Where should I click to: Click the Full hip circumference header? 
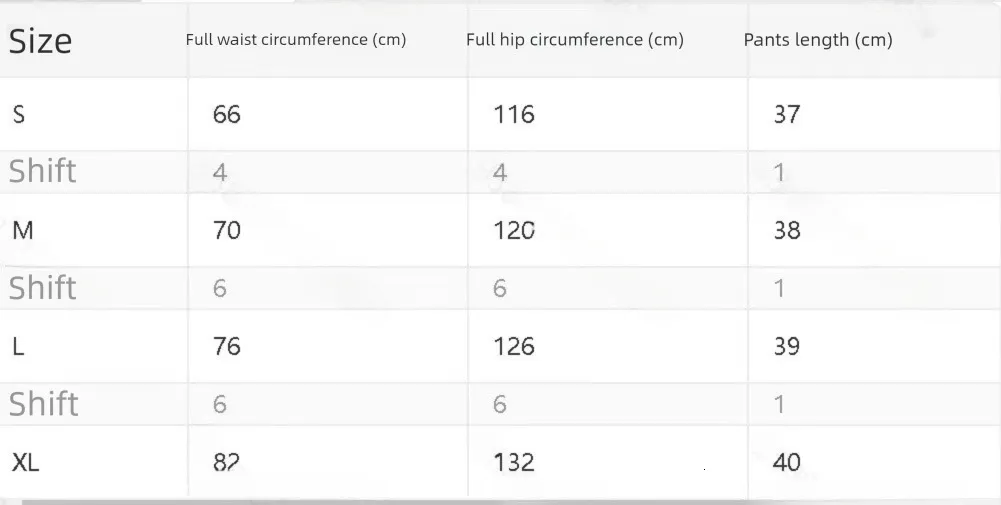click(x=575, y=40)
